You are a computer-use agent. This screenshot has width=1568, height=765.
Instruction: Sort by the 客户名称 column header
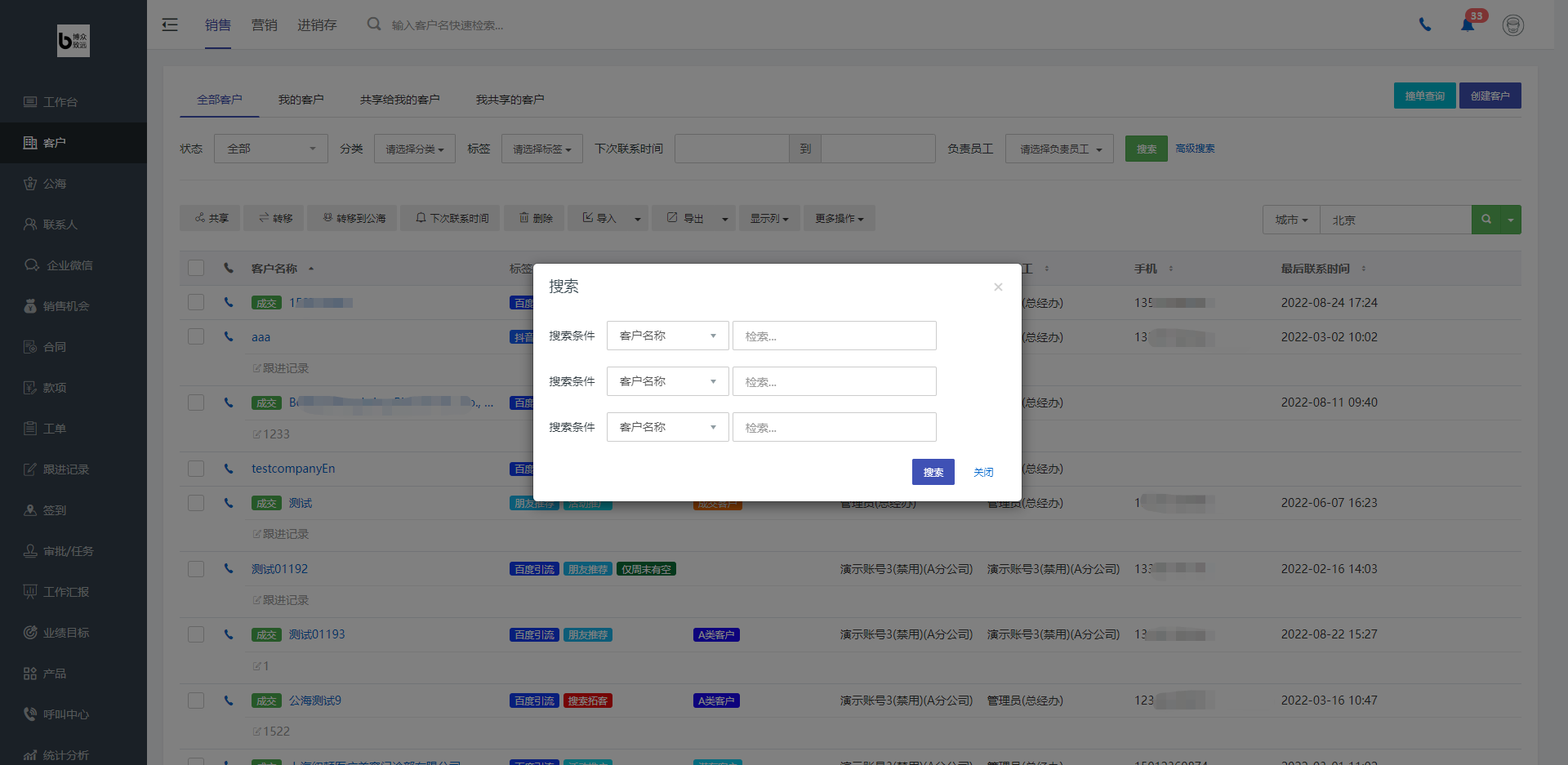click(283, 268)
